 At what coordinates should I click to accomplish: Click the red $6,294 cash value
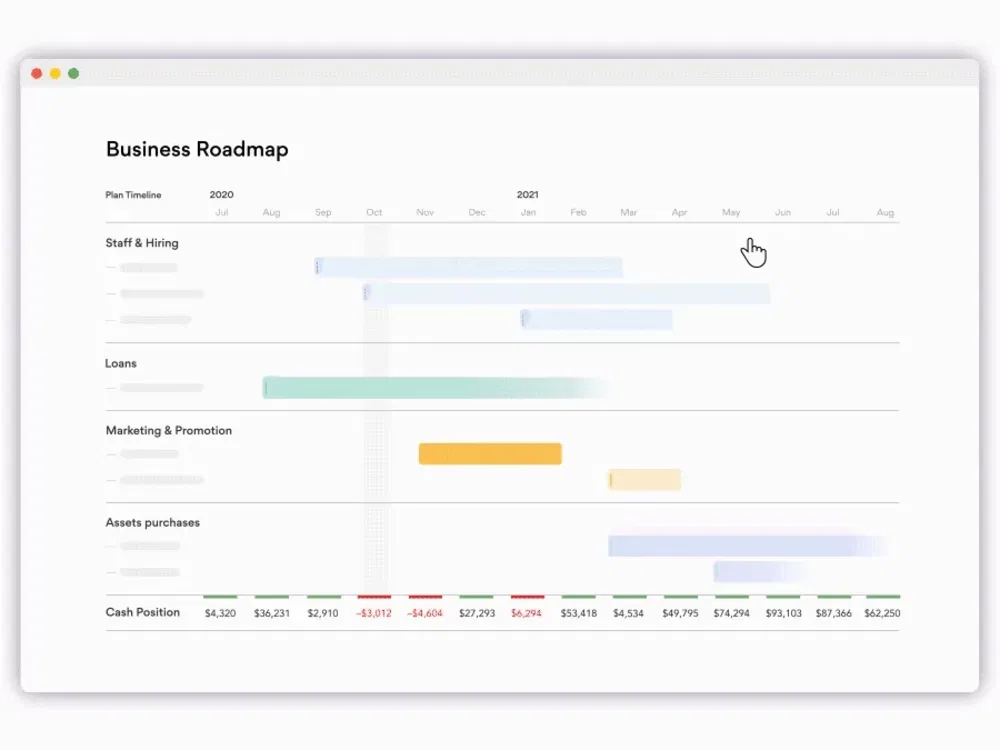[x=527, y=613]
